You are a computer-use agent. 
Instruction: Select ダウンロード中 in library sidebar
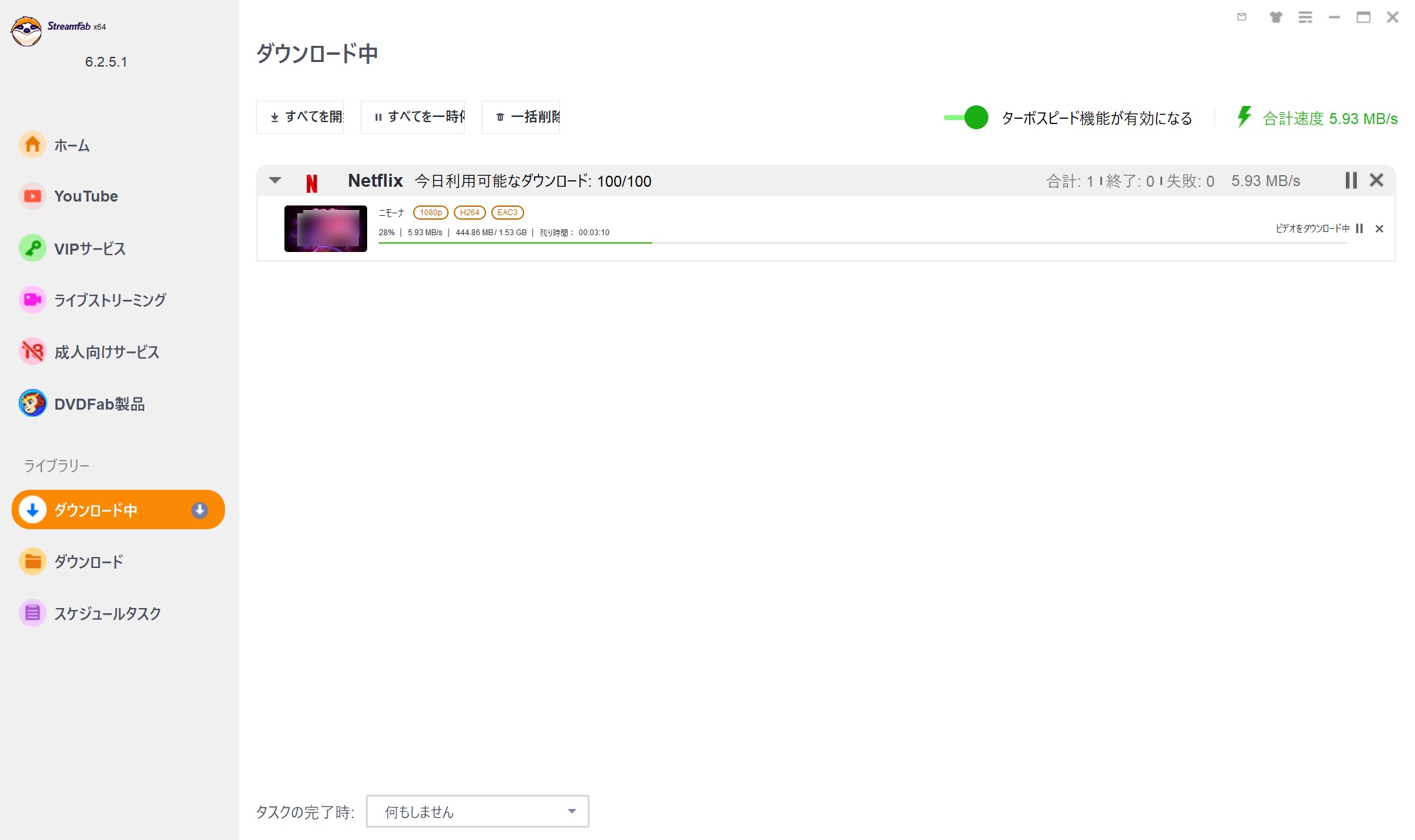[x=118, y=510]
